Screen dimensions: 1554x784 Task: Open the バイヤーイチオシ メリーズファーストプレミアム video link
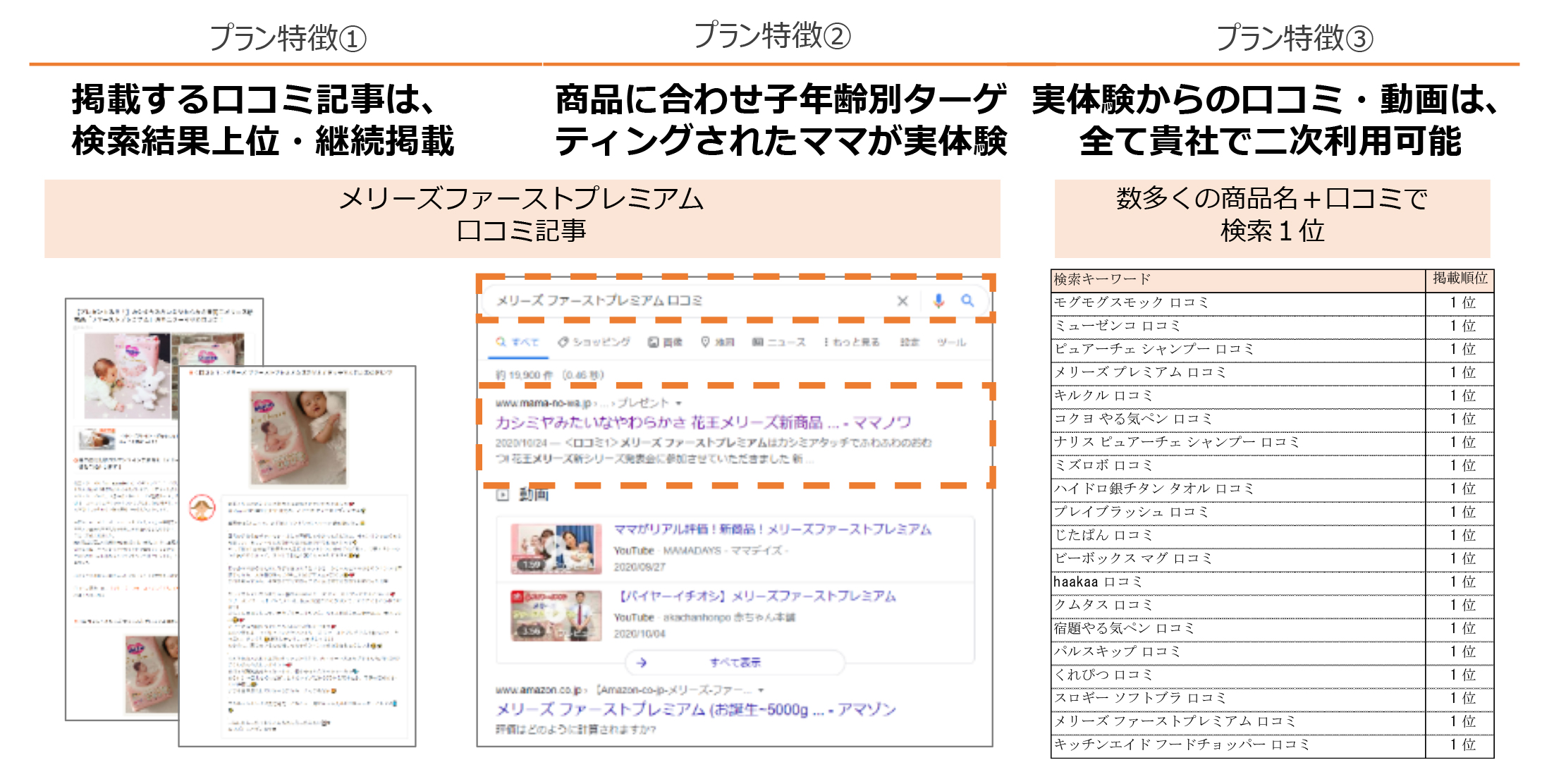tap(757, 596)
